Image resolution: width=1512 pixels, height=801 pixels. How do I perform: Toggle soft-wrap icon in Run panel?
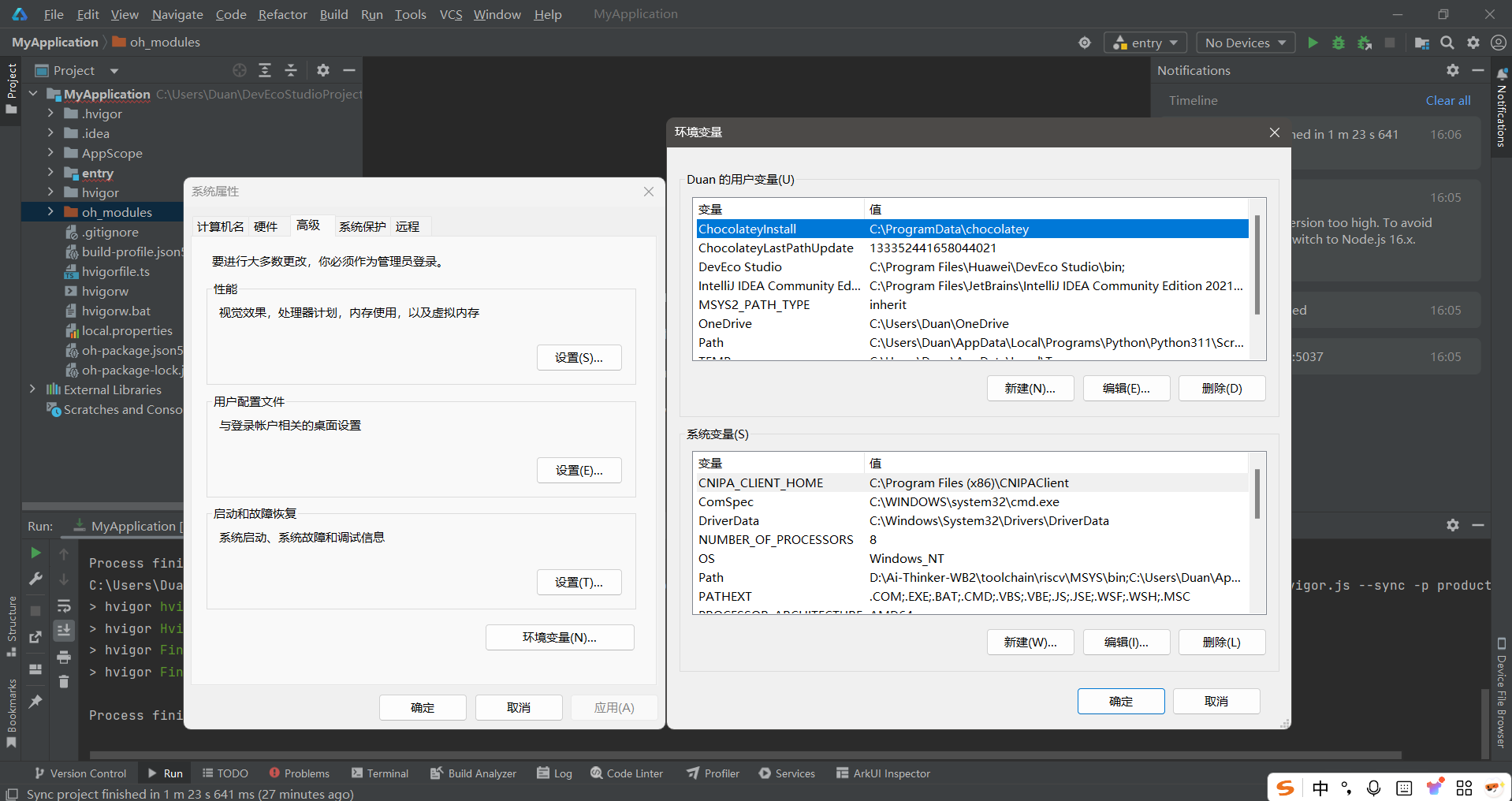click(x=64, y=605)
